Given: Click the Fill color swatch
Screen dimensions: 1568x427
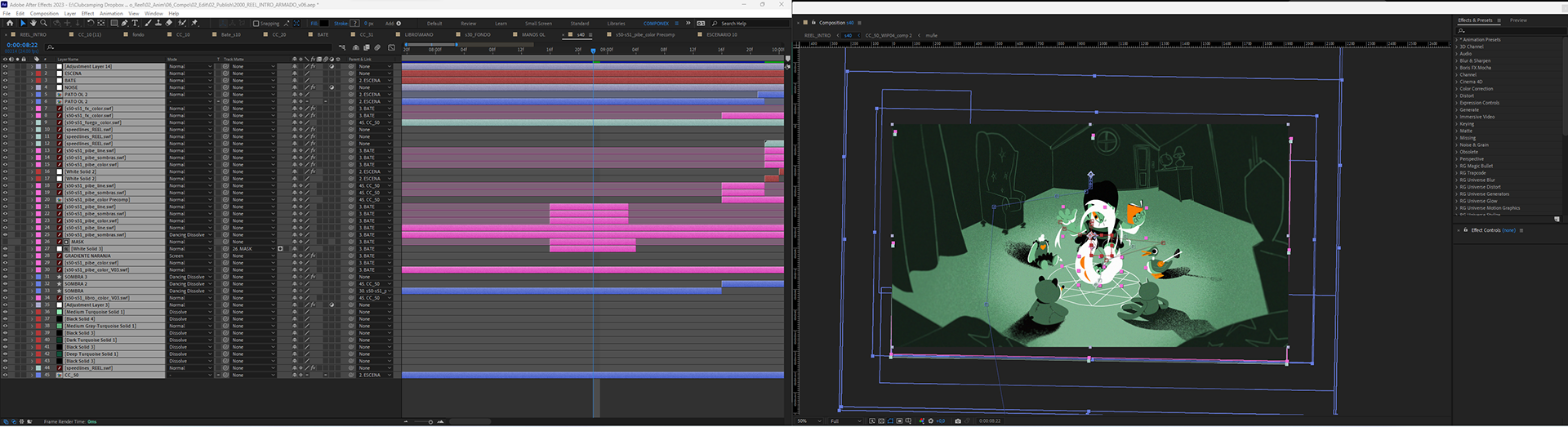Looking at the screenshot, I should 324,23.
